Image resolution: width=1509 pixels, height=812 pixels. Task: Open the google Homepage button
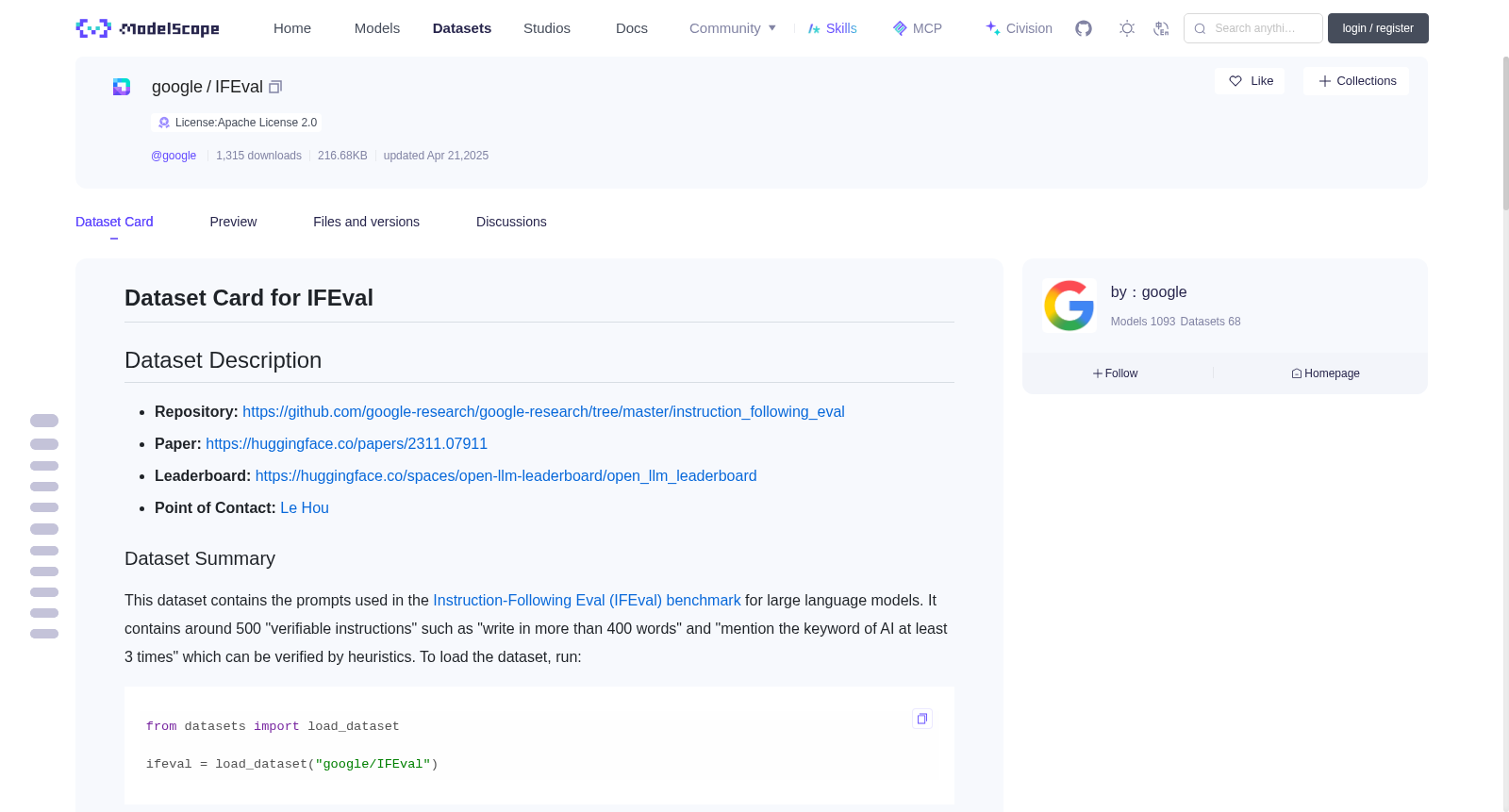click(1325, 373)
